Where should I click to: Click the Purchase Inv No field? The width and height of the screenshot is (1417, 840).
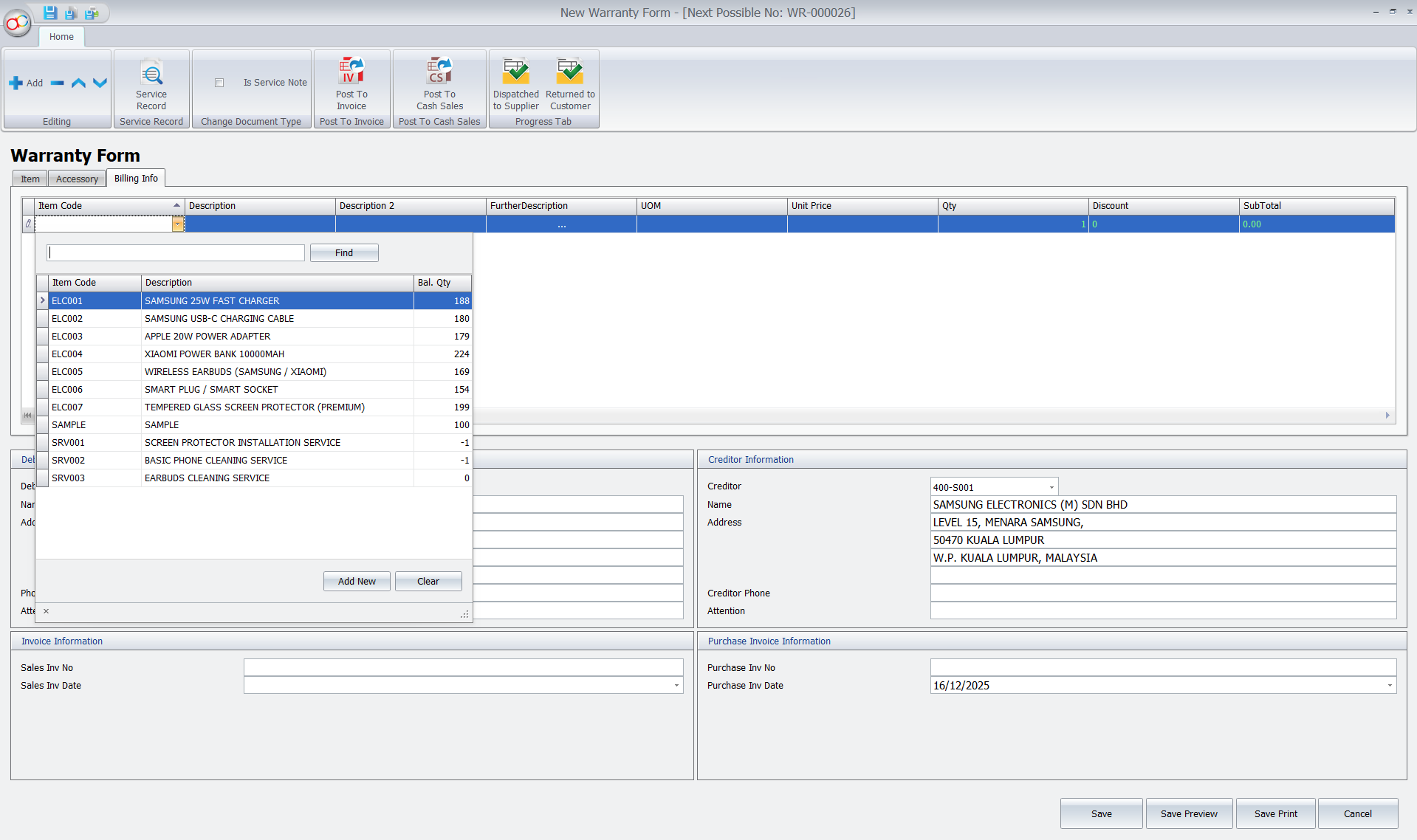tap(1162, 668)
